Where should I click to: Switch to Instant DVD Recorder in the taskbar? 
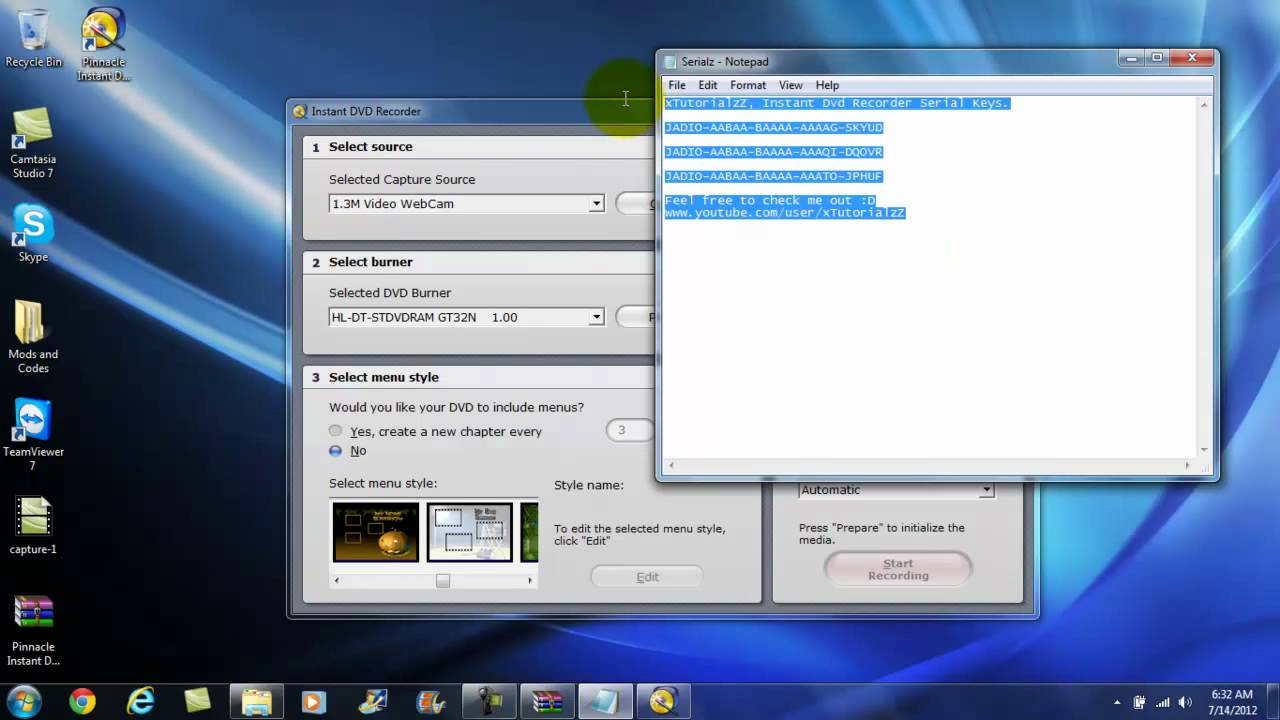pyautogui.click(x=663, y=701)
